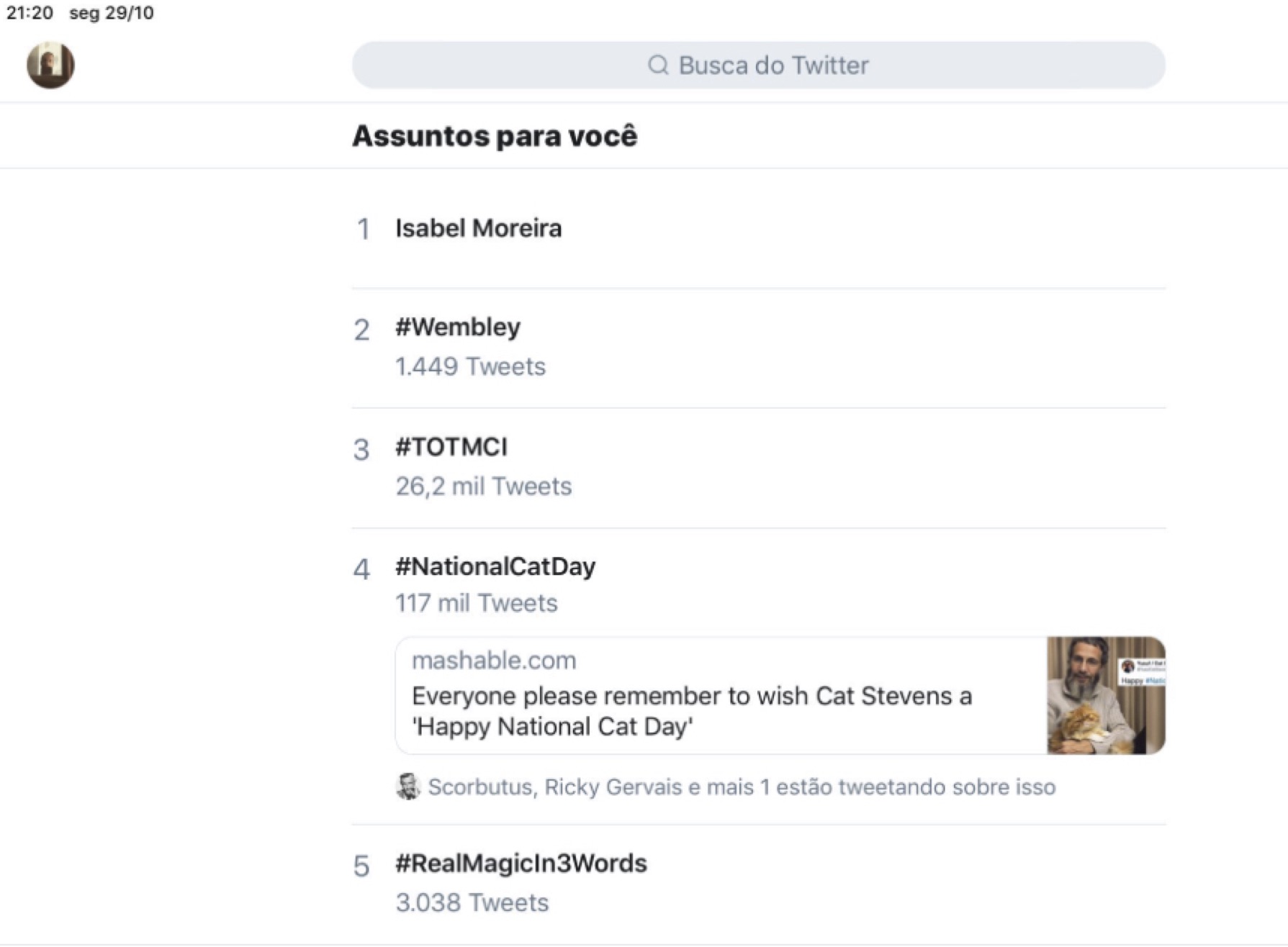This screenshot has width=1288, height=947.
Task: Click the rank number 1 entry
Action: [363, 230]
